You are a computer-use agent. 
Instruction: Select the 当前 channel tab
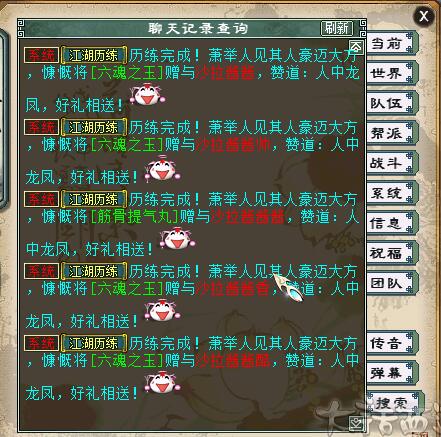click(389, 43)
